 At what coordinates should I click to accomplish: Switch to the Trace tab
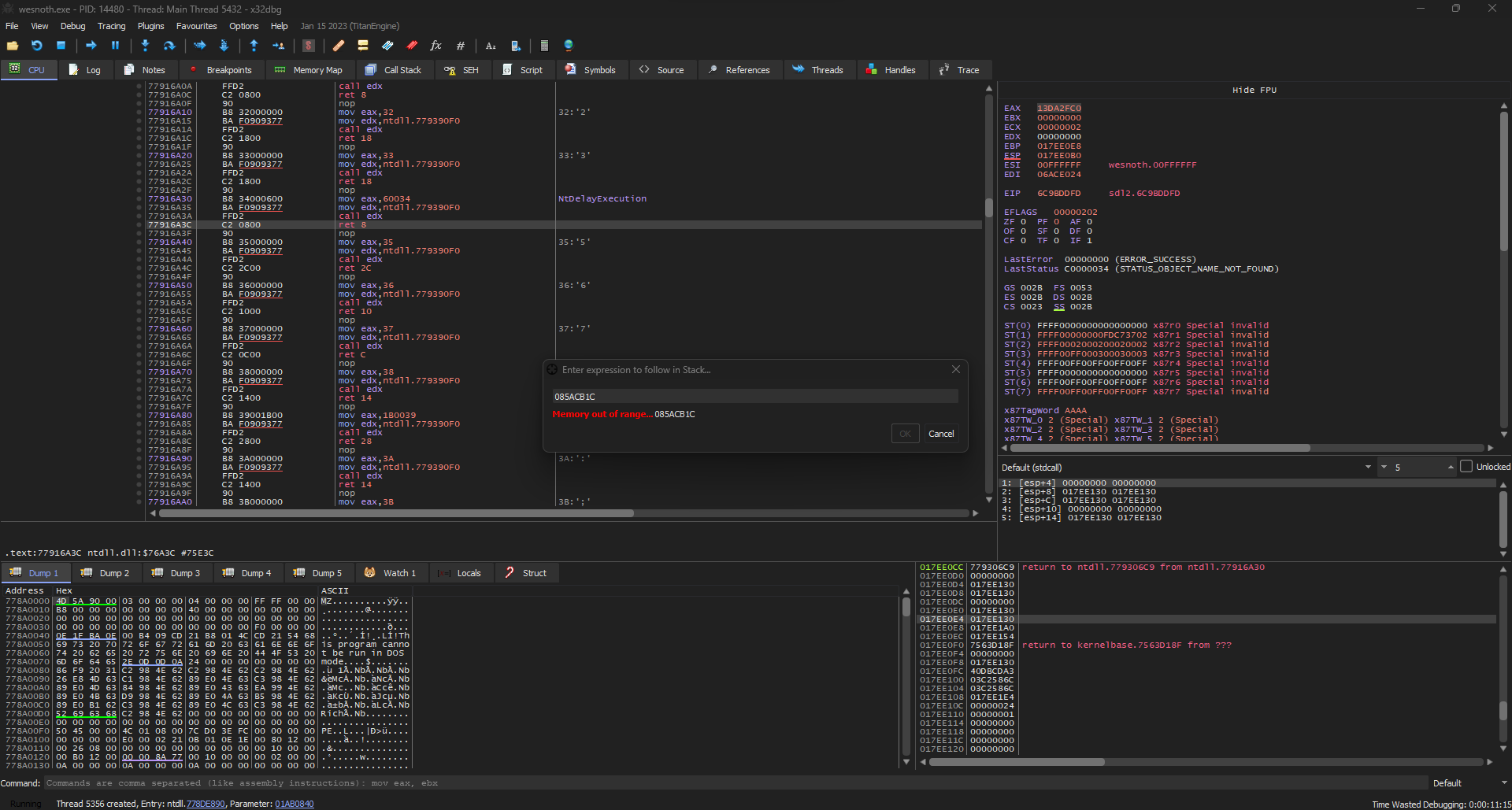tap(959, 70)
